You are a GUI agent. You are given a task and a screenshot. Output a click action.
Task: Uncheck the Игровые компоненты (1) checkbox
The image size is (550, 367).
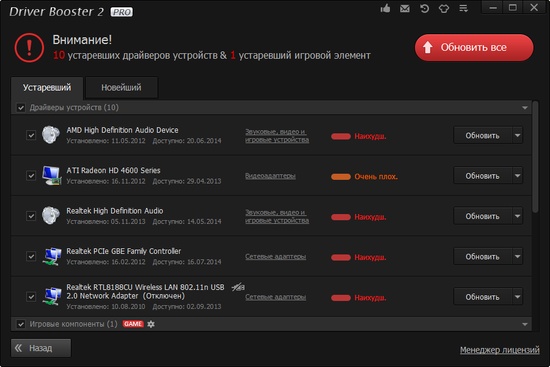coord(21,324)
